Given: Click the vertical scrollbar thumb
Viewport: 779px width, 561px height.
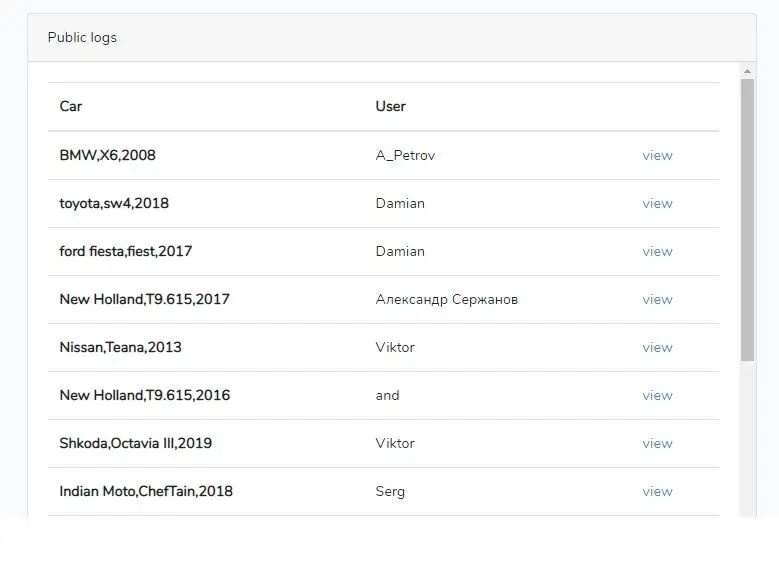Looking at the screenshot, I should [747, 220].
